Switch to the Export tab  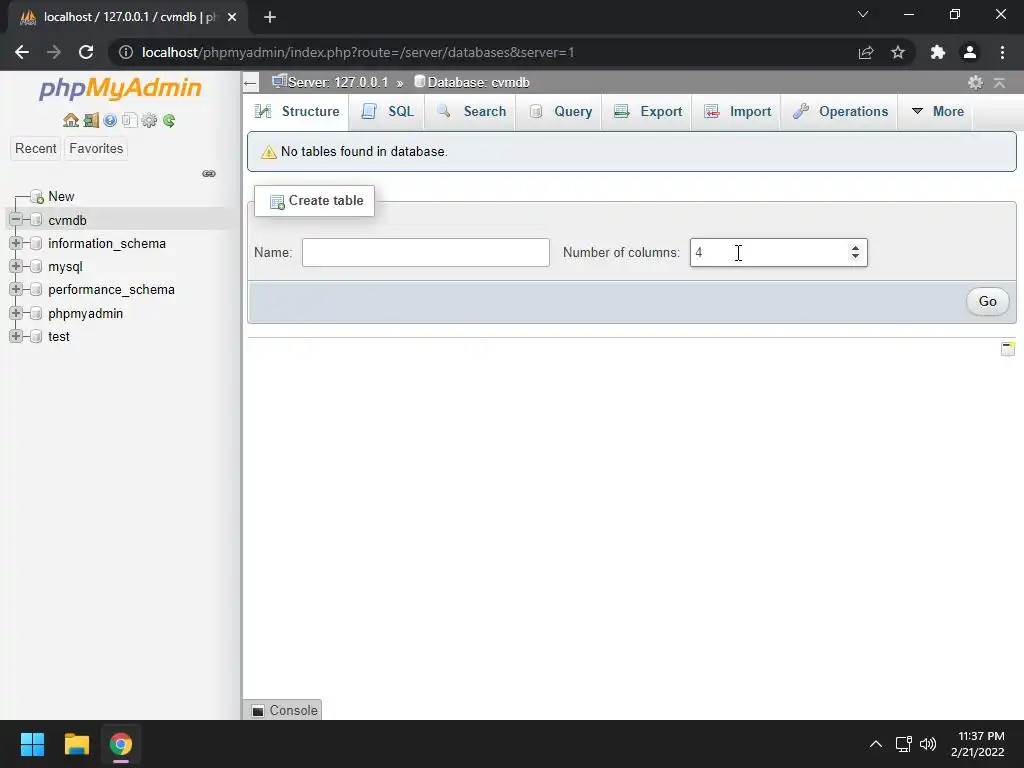point(647,112)
